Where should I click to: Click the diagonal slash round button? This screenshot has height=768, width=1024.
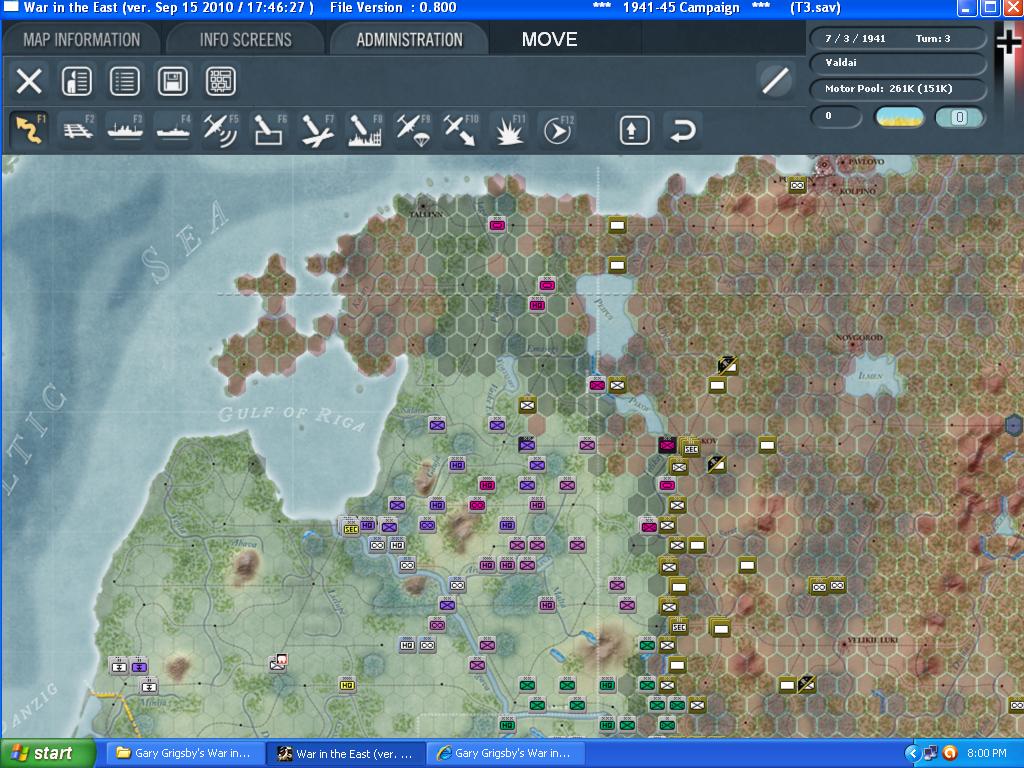point(776,82)
